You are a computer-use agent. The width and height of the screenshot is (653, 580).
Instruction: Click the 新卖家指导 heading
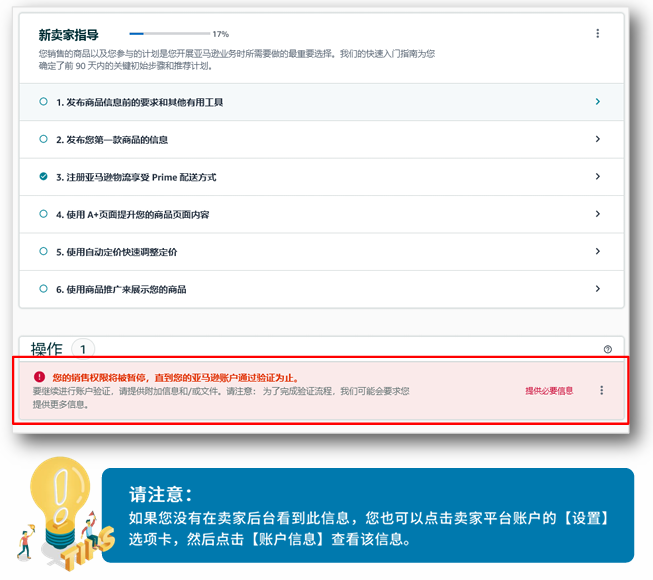pyautogui.click(x=69, y=35)
